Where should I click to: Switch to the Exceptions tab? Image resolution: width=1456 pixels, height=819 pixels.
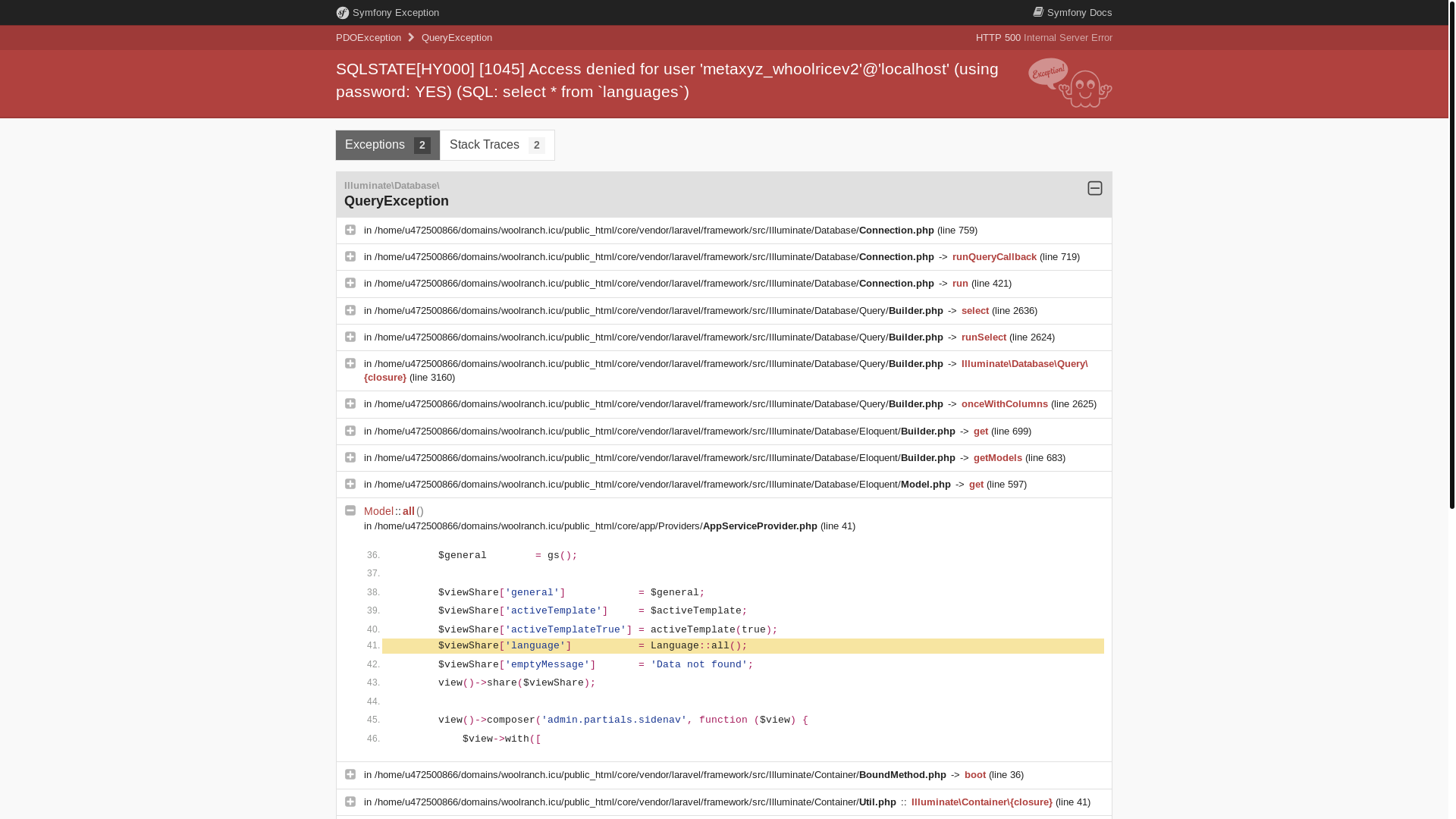click(x=388, y=145)
